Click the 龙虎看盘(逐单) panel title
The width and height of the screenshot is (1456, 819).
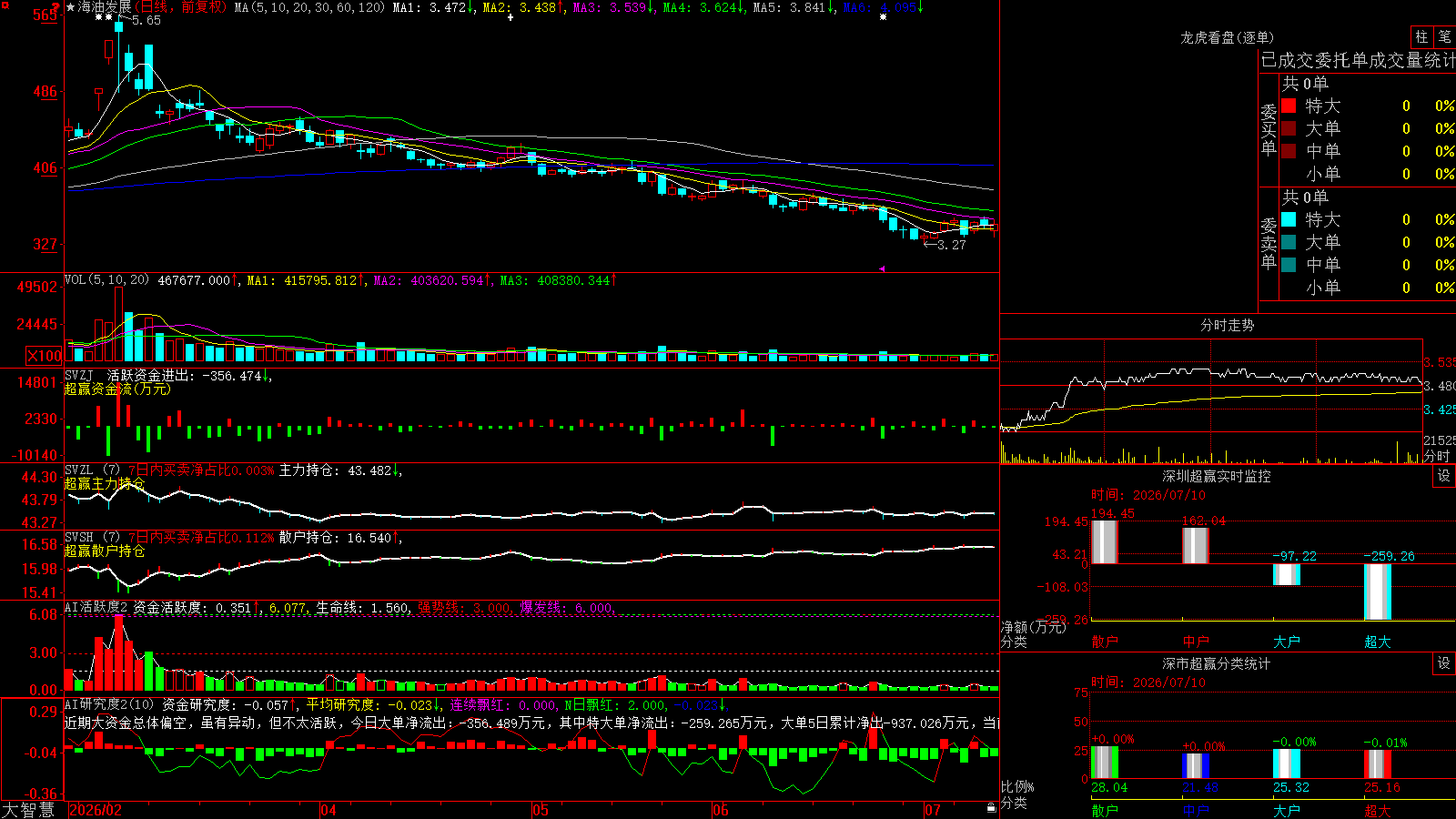1227,37
